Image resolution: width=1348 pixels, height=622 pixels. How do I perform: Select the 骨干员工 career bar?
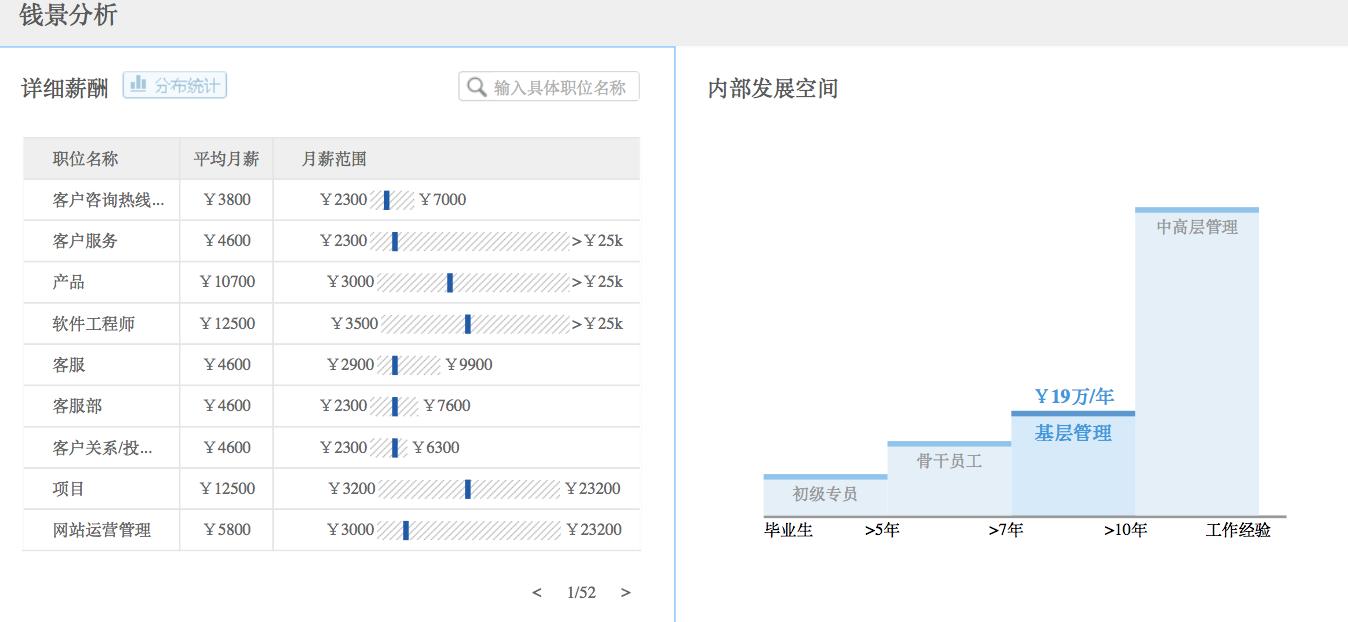949,478
